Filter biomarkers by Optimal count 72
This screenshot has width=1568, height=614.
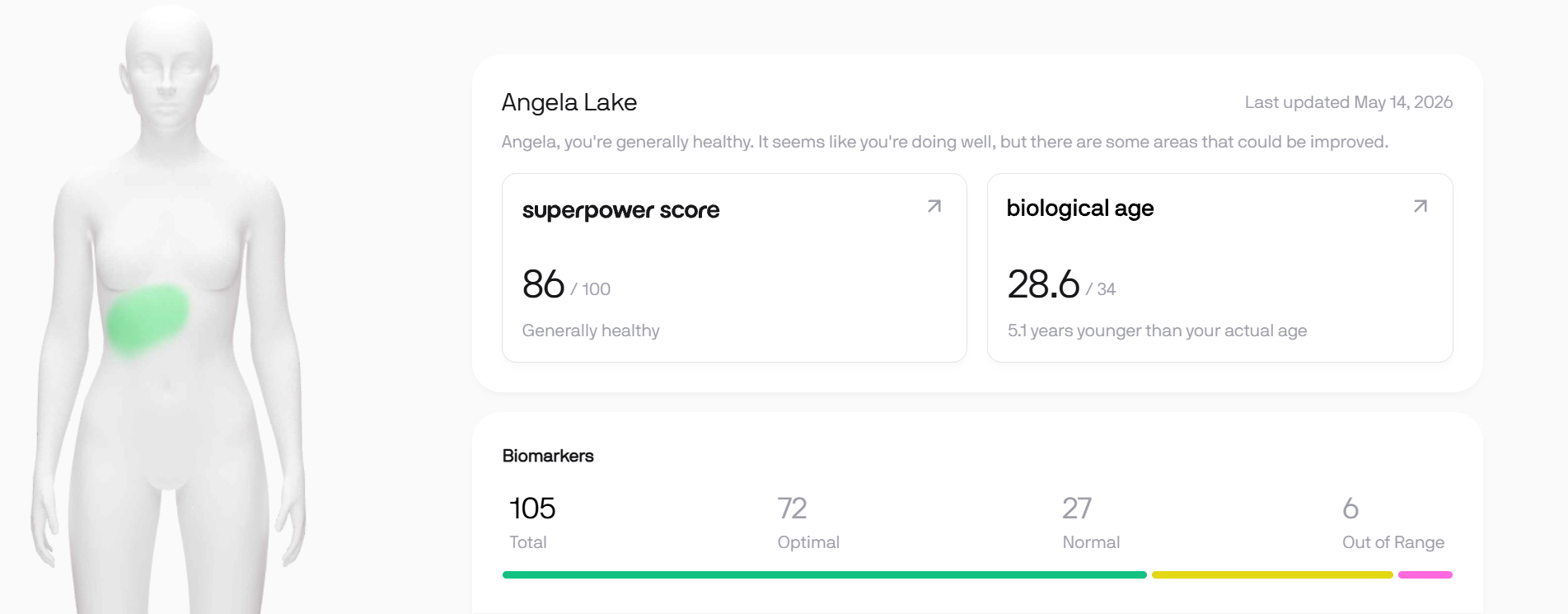808,523
